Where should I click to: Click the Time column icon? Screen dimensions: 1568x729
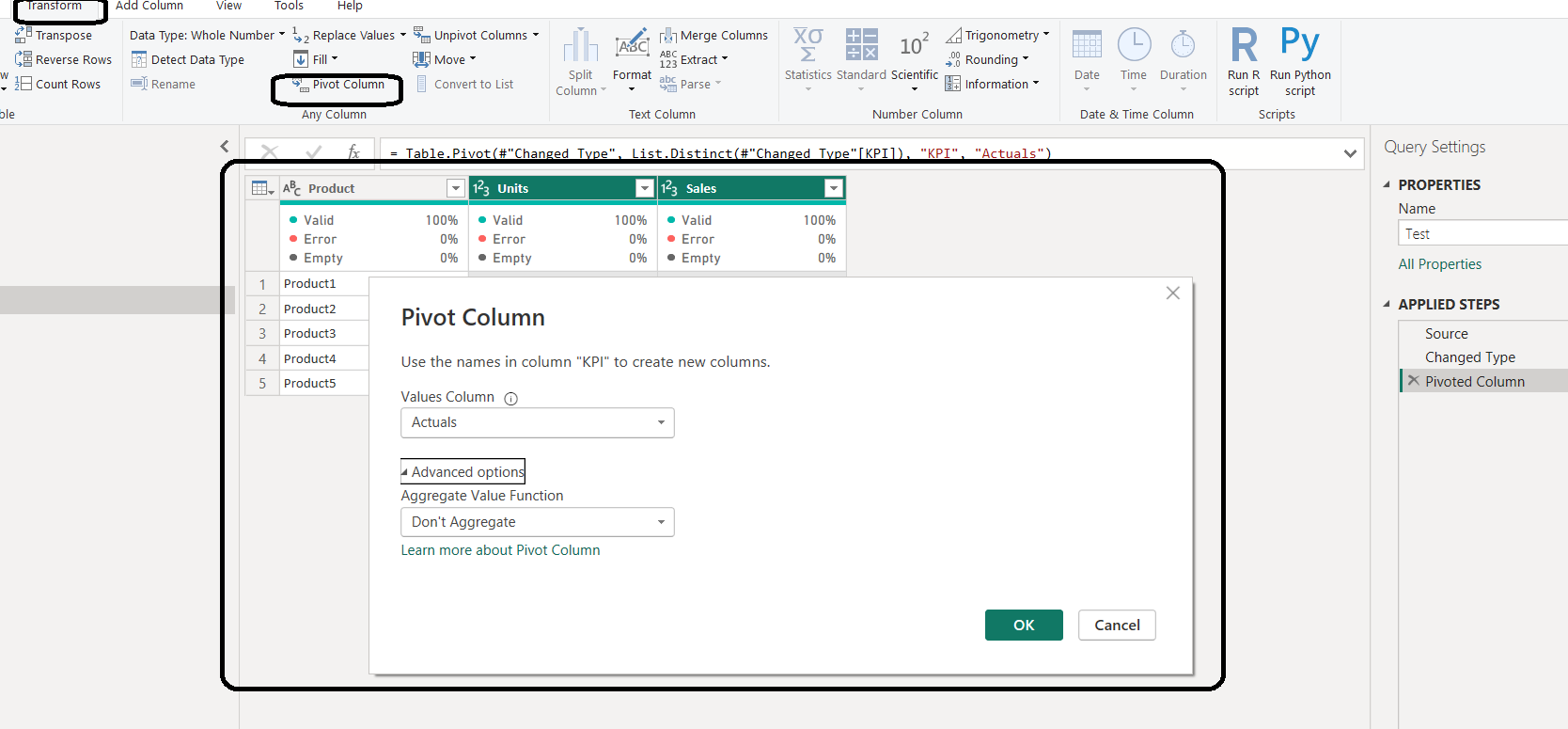[x=1134, y=44]
